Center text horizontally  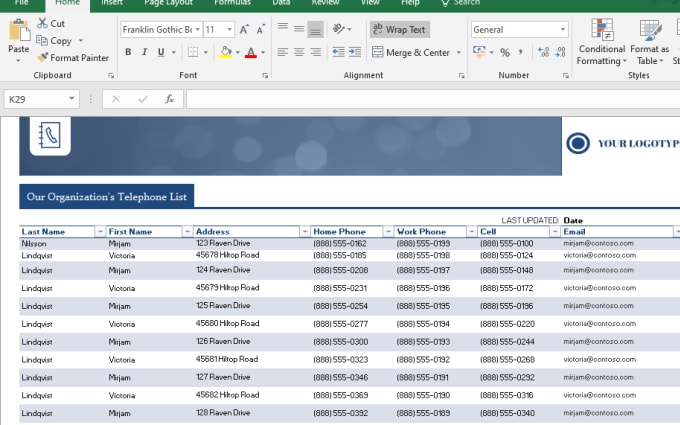(x=299, y=52)
